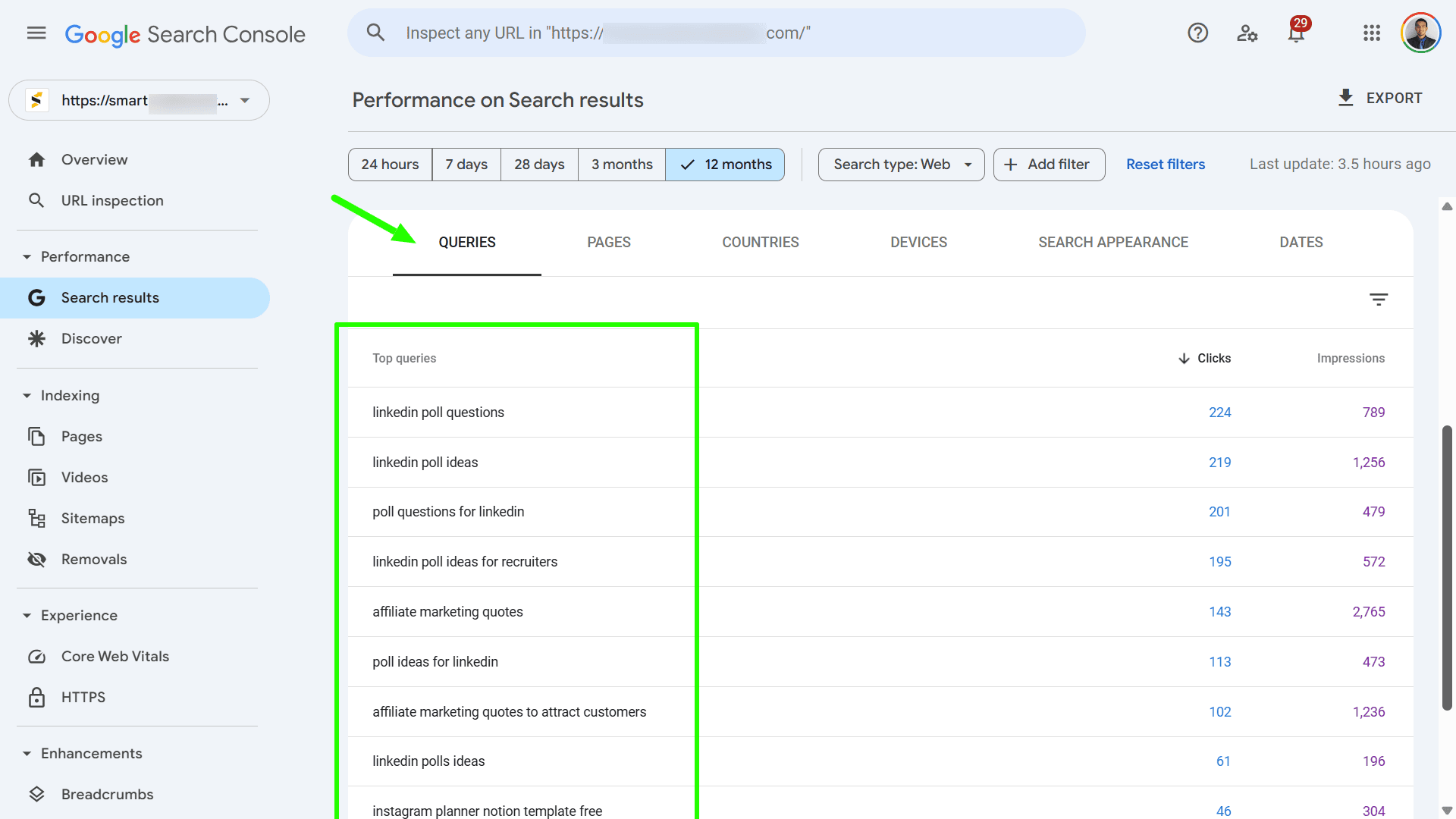Viewport: 1456px width, 819px height.
Task: Click the 2,765 impressions value
Action: click(x=1369, y=612)
